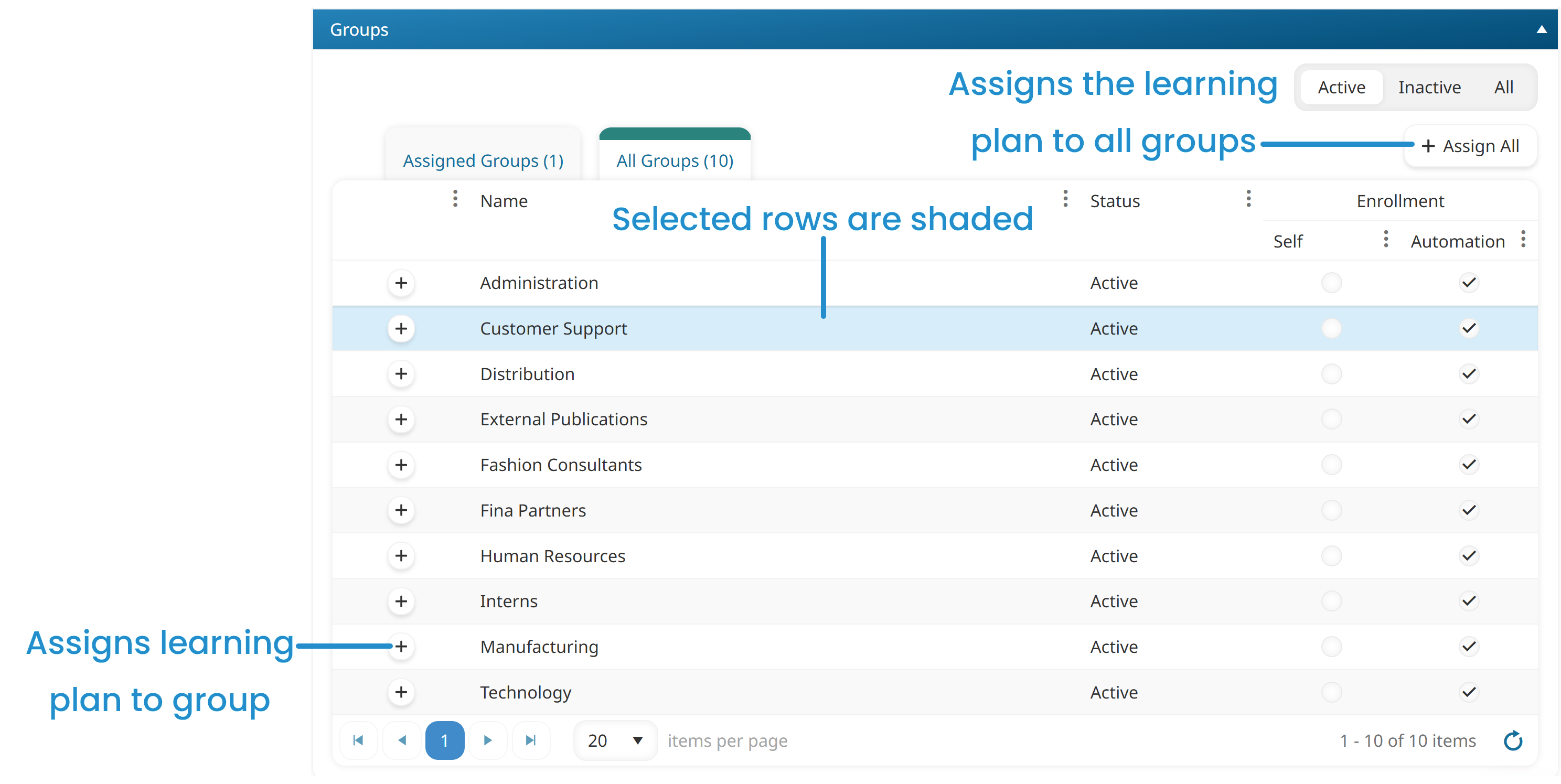This screenshot has height=784, width=1561.
Task: Switch to the Assigned Groups tab
Action: click(484, 159)
